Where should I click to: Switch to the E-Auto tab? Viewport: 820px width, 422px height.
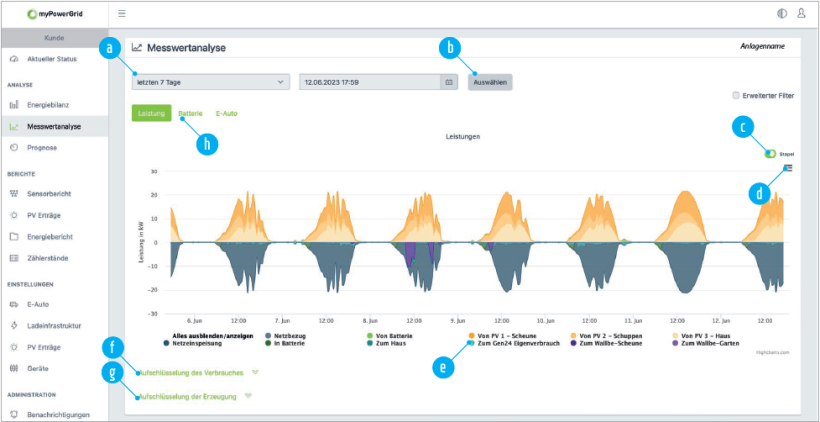pos(226,114)
